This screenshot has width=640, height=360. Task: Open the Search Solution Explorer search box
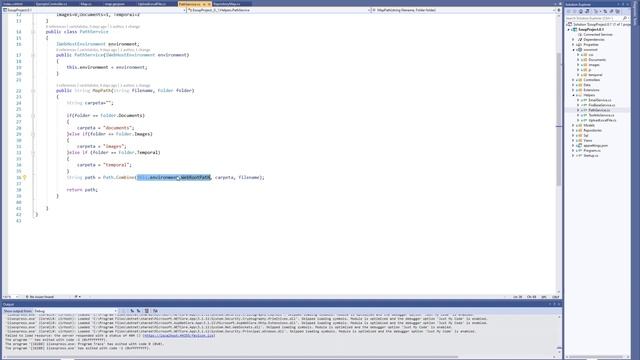pos(594,18)
